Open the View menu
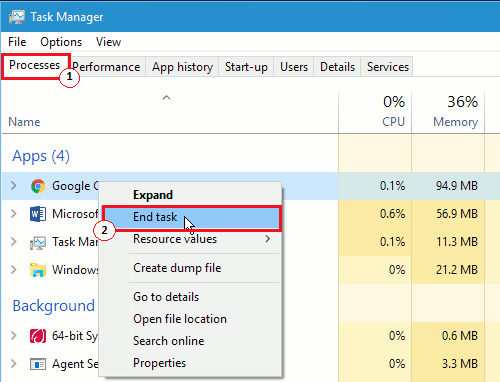 pos(108,42)
